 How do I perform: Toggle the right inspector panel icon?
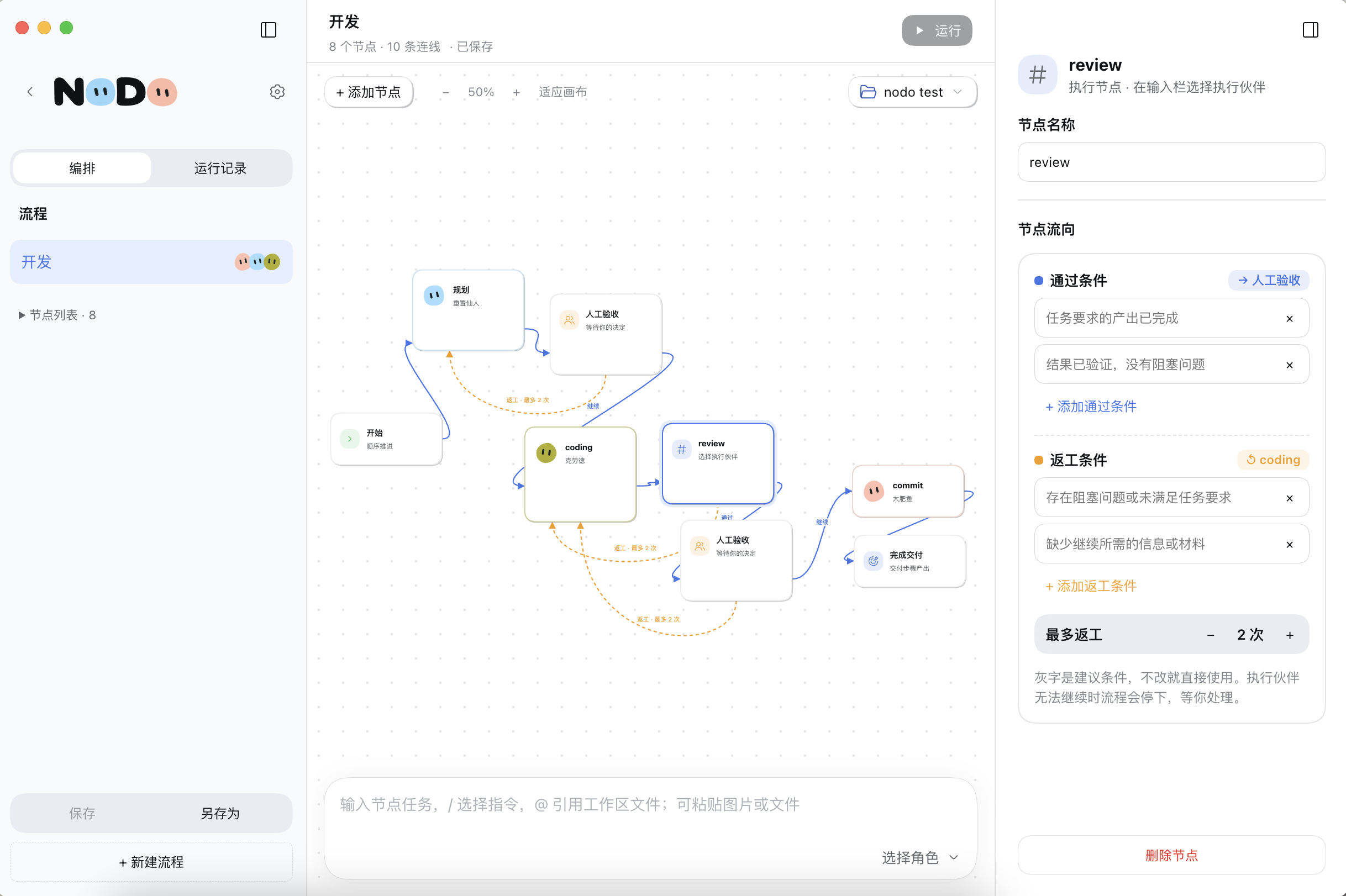pyautogui.click(x=1310, y=30)
